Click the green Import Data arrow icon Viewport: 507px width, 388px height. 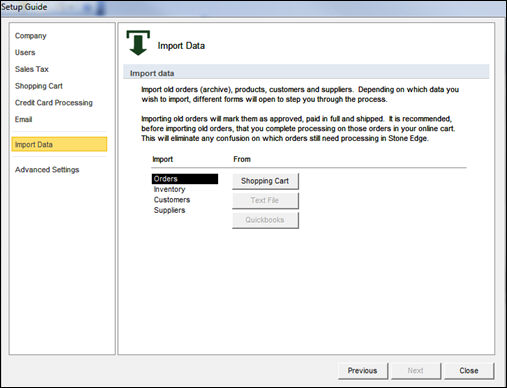138,43
